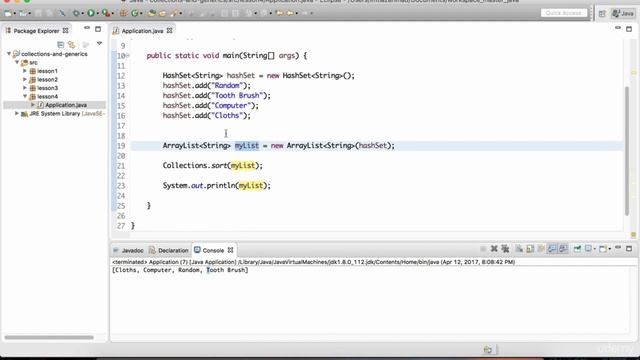Expand the JRE System Library node

(17, 113)
